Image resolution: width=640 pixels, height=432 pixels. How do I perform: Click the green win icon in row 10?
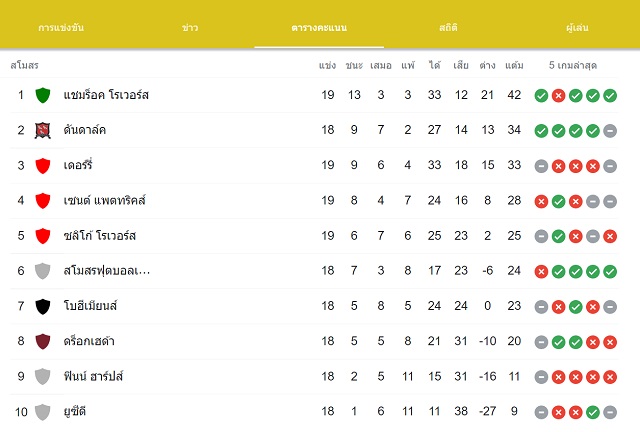(593, 412)
